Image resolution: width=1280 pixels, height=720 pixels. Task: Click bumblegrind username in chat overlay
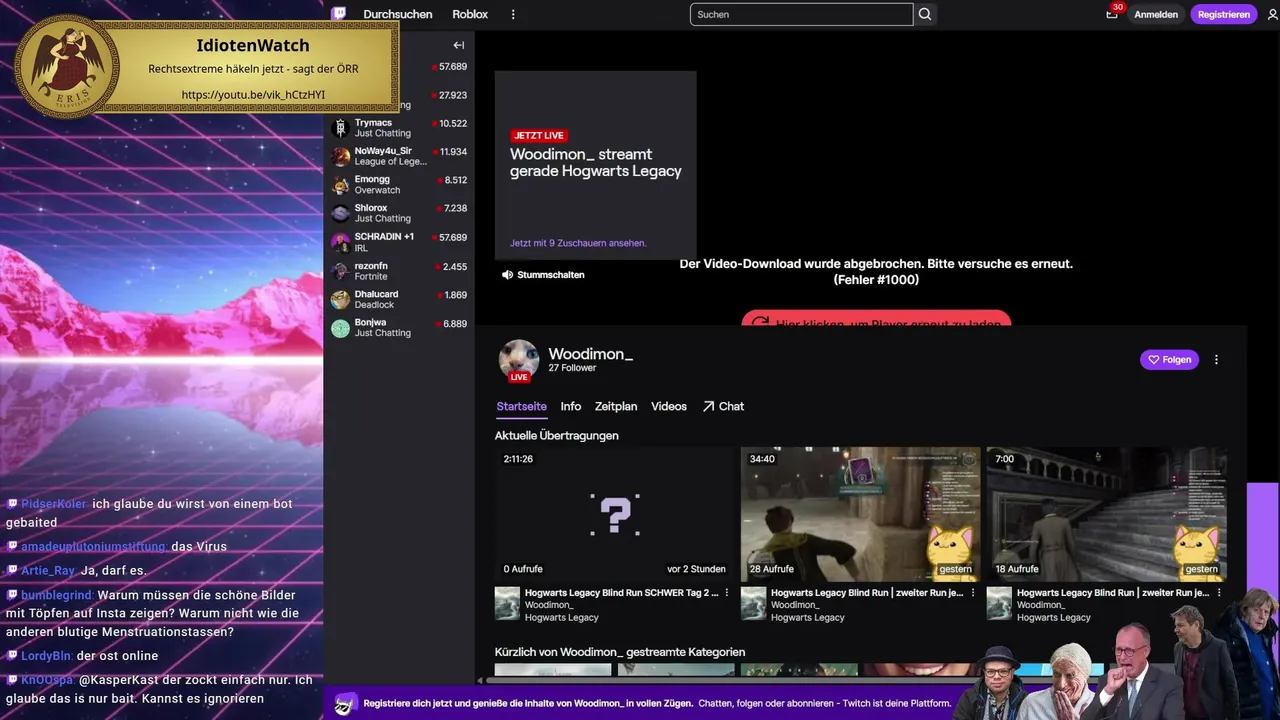click(57, 595)
